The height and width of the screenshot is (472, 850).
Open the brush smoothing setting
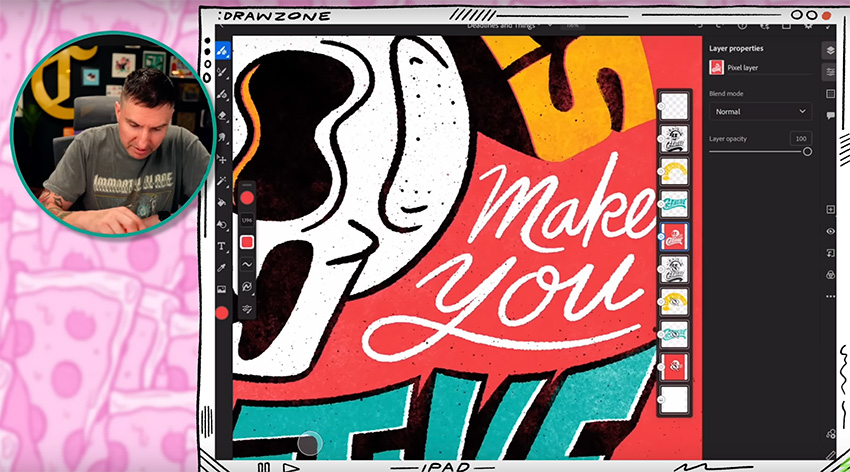(247, 264)
